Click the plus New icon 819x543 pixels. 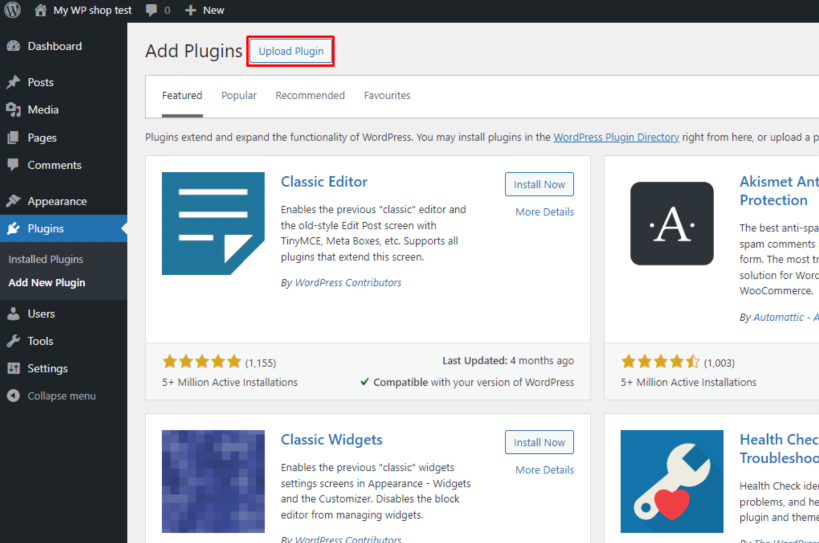pyautogui.click(x=191, y=10)
